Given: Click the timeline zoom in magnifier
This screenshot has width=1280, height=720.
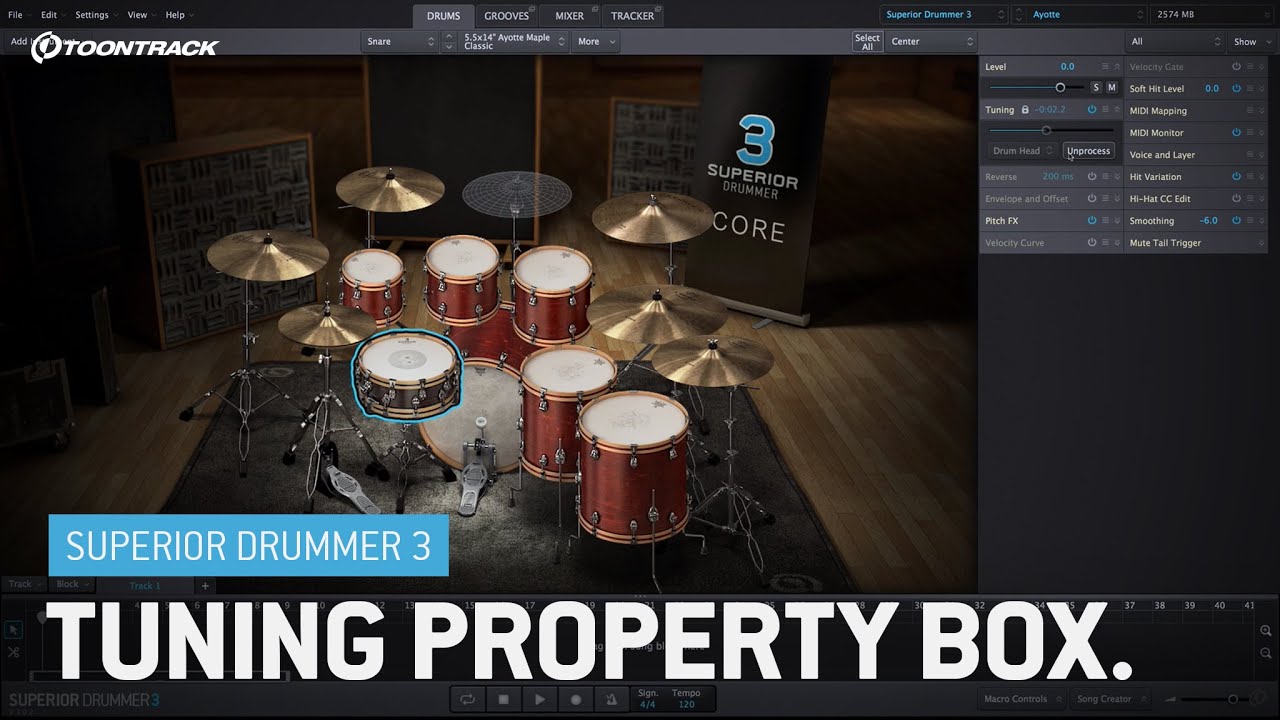Looking at the screenshot, I should click(1266, 630).
